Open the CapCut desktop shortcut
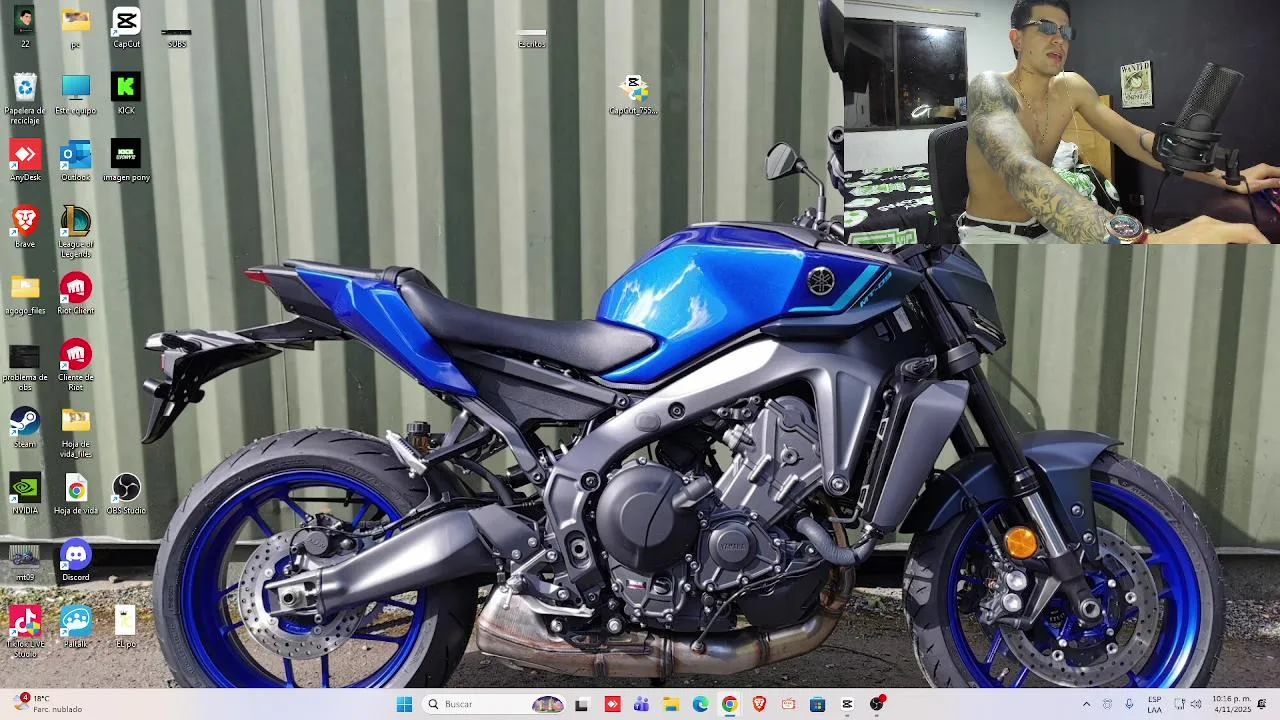The width and height of the screenshot is (1280, 720). (x=126, y=27)
